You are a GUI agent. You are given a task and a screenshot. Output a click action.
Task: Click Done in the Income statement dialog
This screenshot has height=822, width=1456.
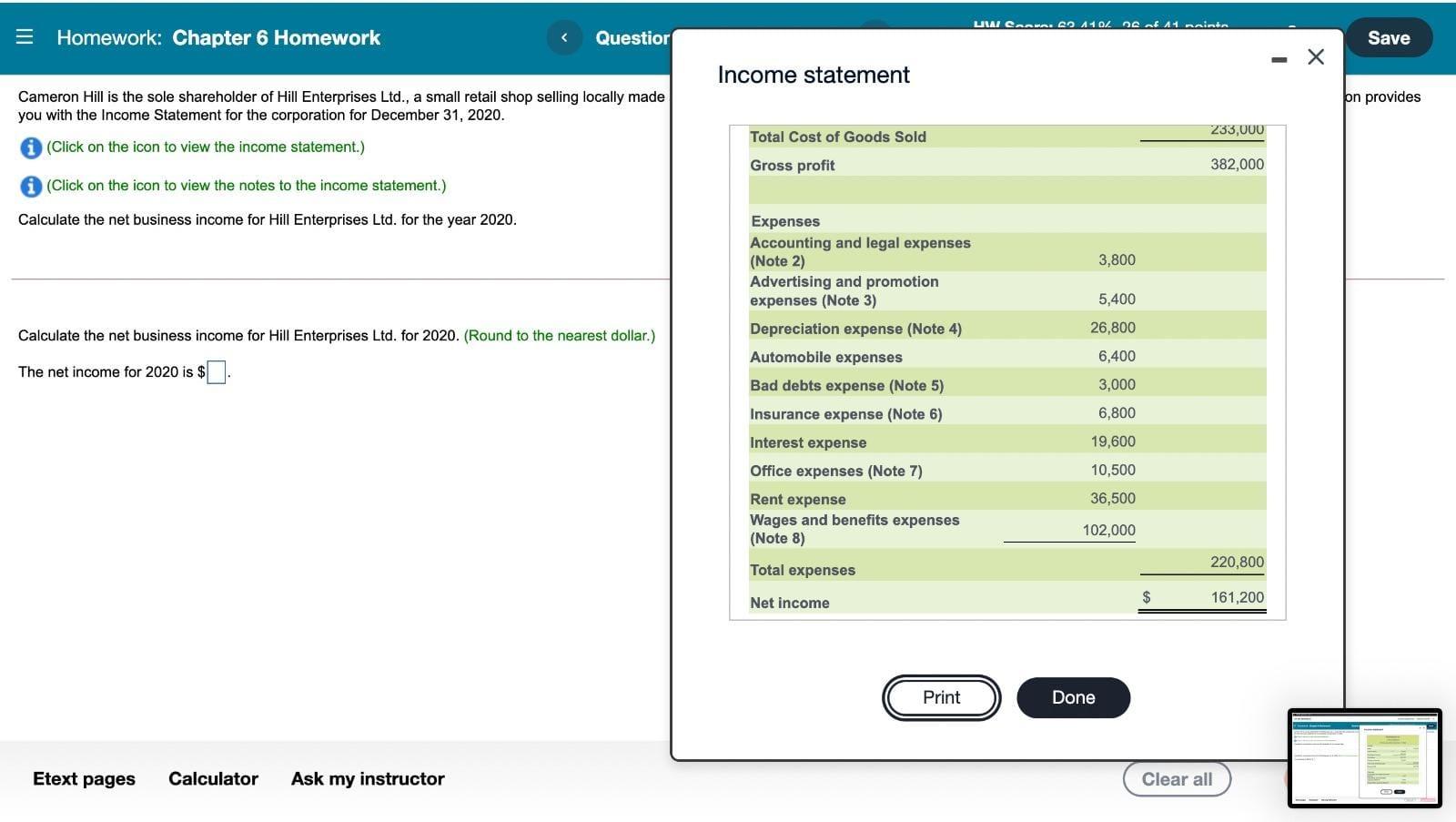coord(1074,697)
